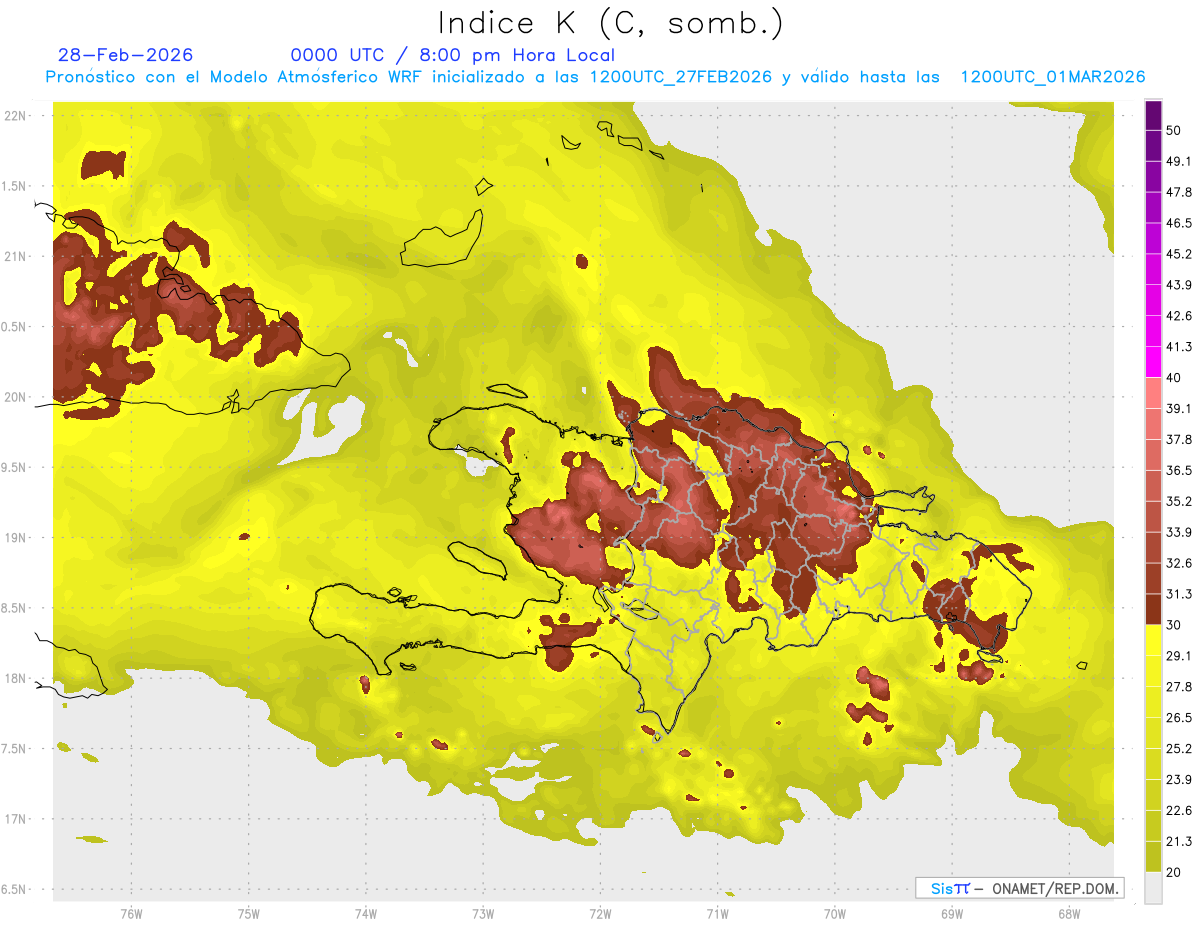Select the olive 20 colorbar segment
The width and height of the screenshot is (1200, 927).
click(1153, 856)
